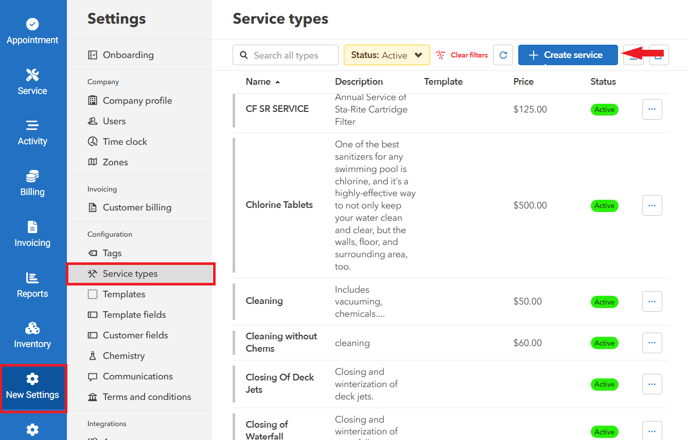Open the three-dot menu for Chlorine Tablets

point(652,206)
